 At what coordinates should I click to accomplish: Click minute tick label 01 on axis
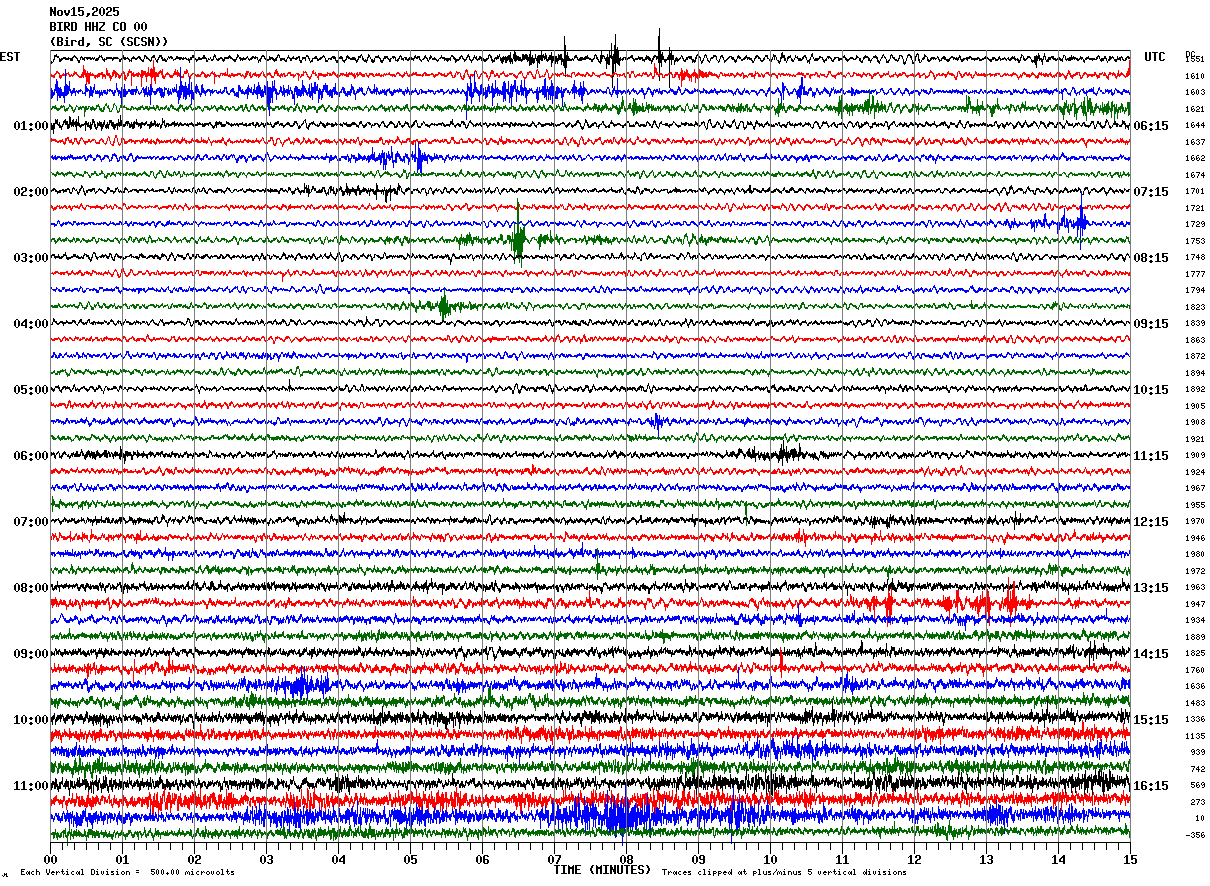[122, 859]
